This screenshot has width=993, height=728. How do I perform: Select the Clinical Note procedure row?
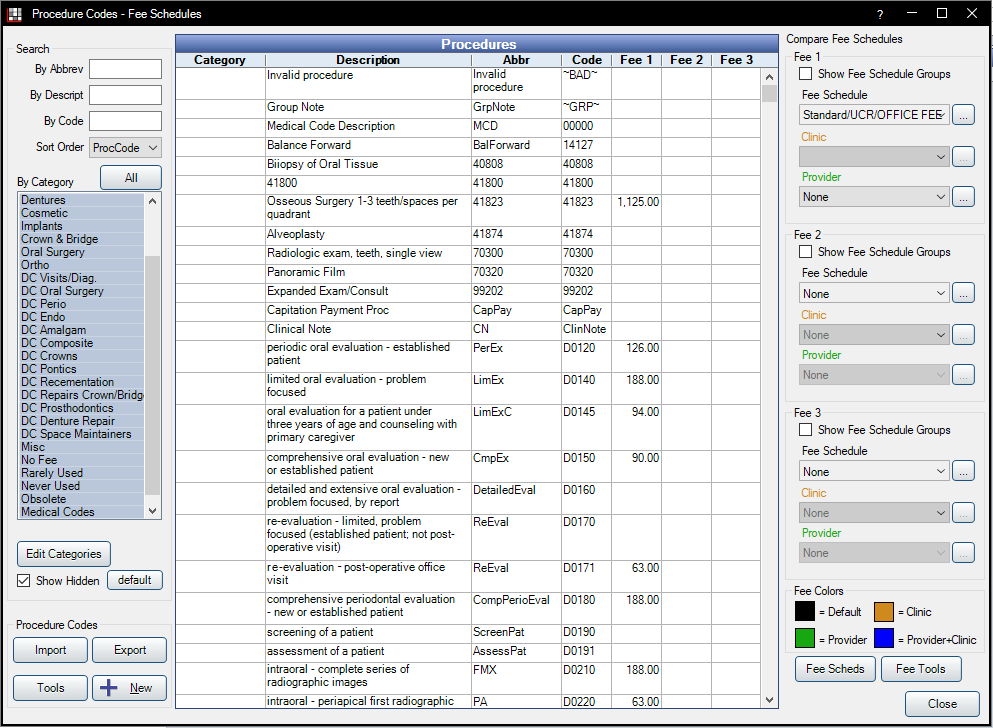pyautogui.click(x=468, y=329)
